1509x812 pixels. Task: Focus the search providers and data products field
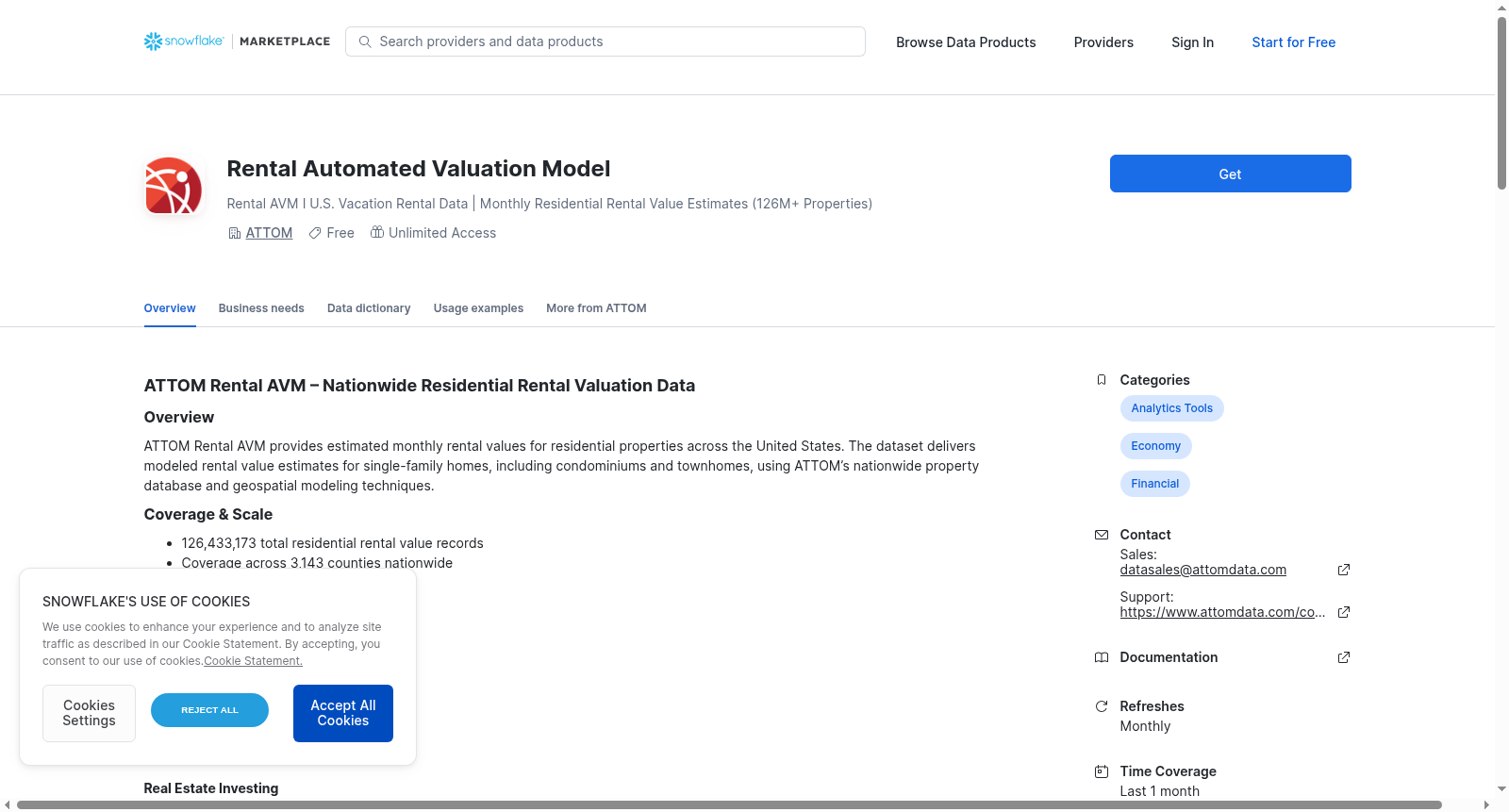pyautogui.click(x=605, y=41)
